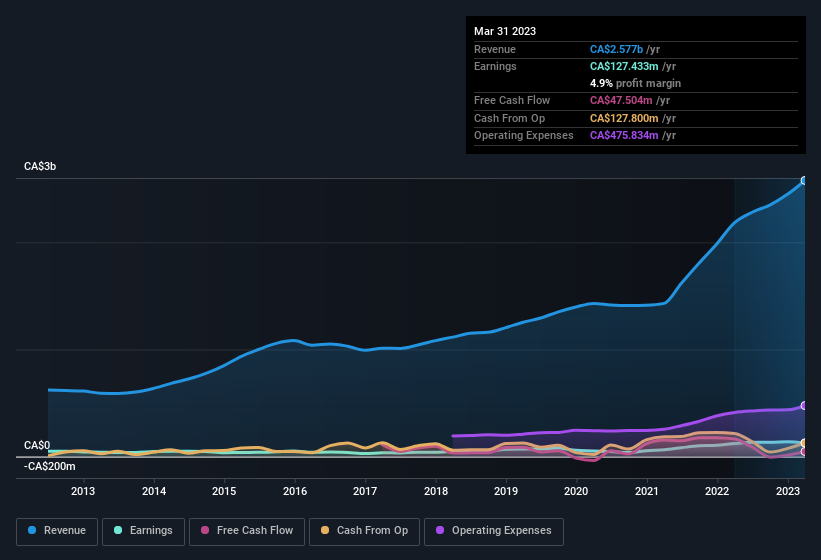Click the 2021 x-axis label
The image size is (821, 560).
coord(647,491)
